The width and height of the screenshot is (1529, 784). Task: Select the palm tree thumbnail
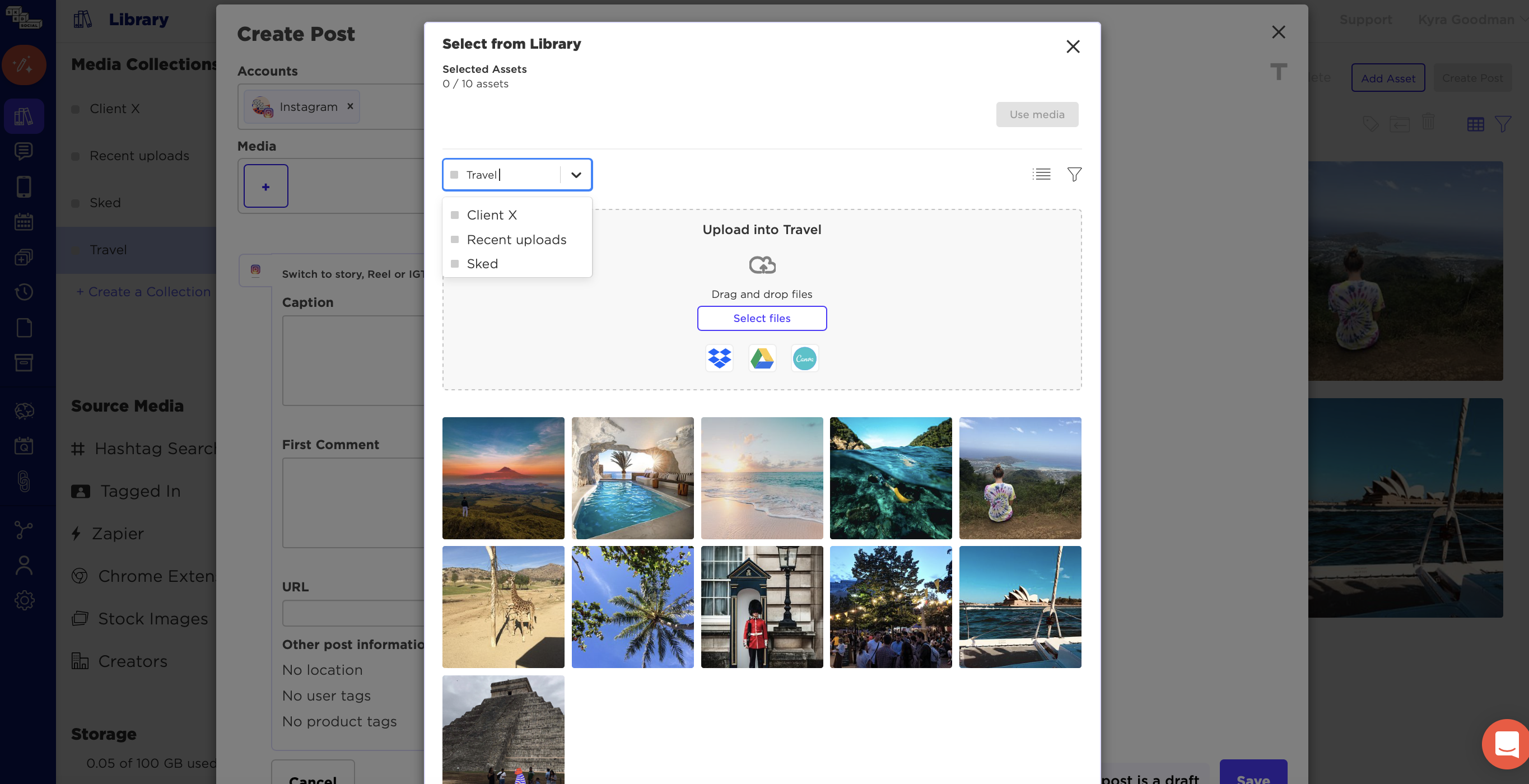633,607
